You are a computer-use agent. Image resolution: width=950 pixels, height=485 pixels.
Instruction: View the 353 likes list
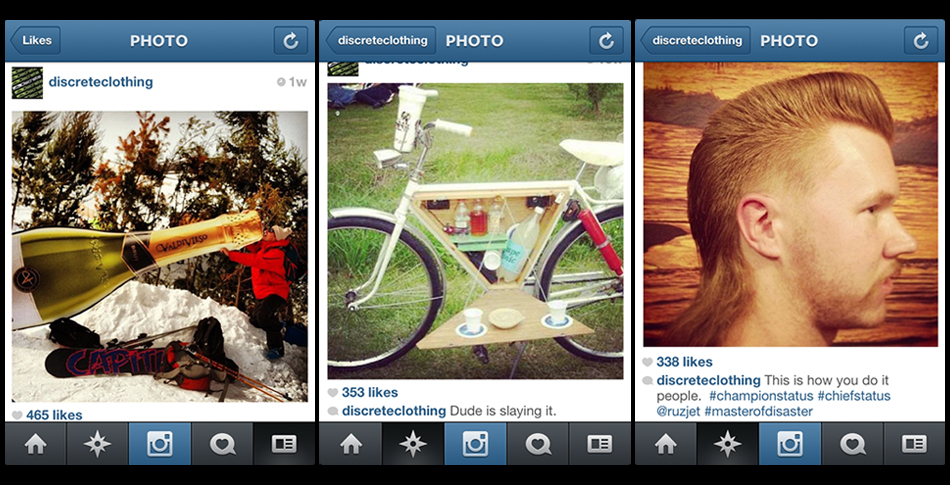tap(370, 392)
